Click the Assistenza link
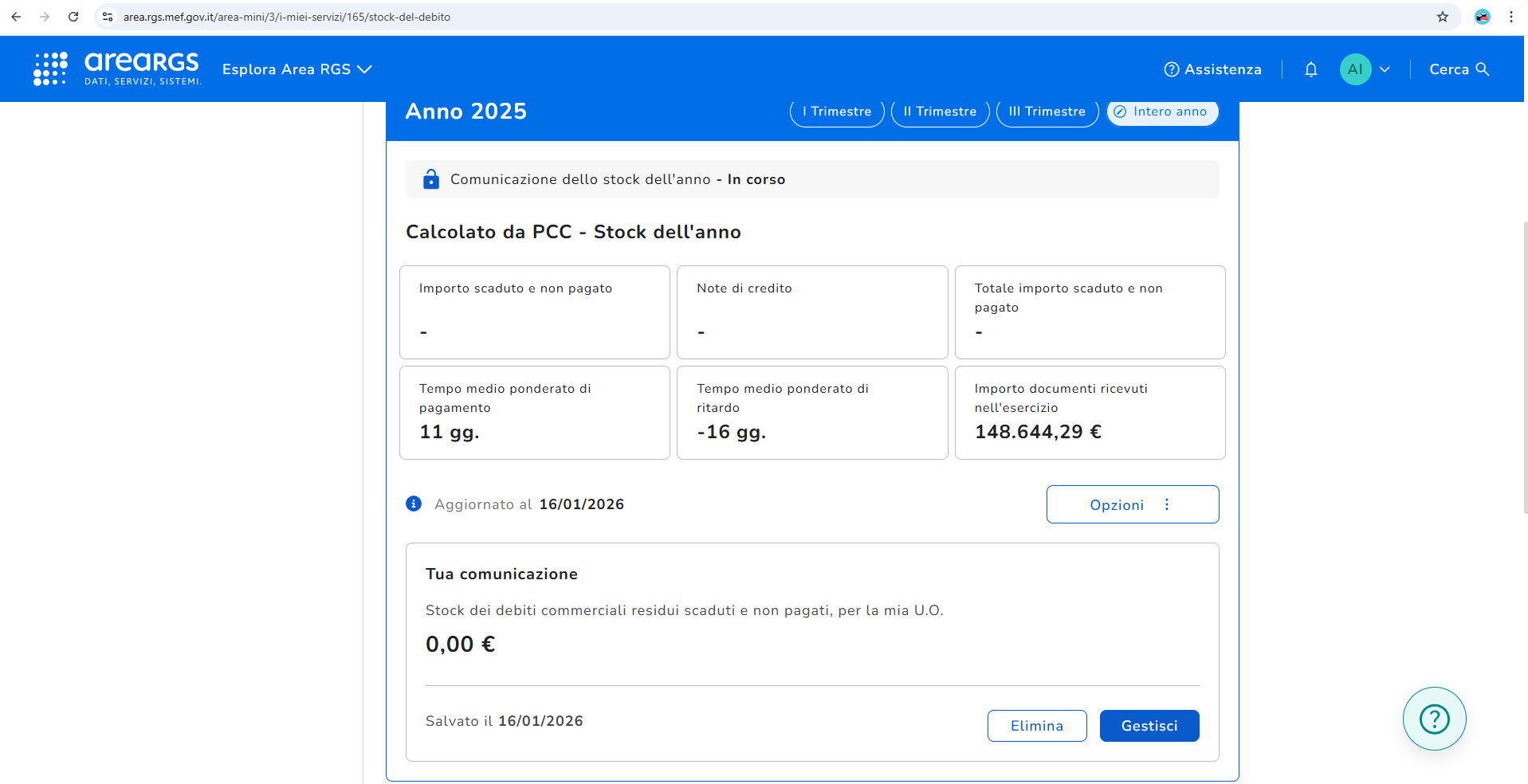The image size is (1528, 784). pos(1212,69)
